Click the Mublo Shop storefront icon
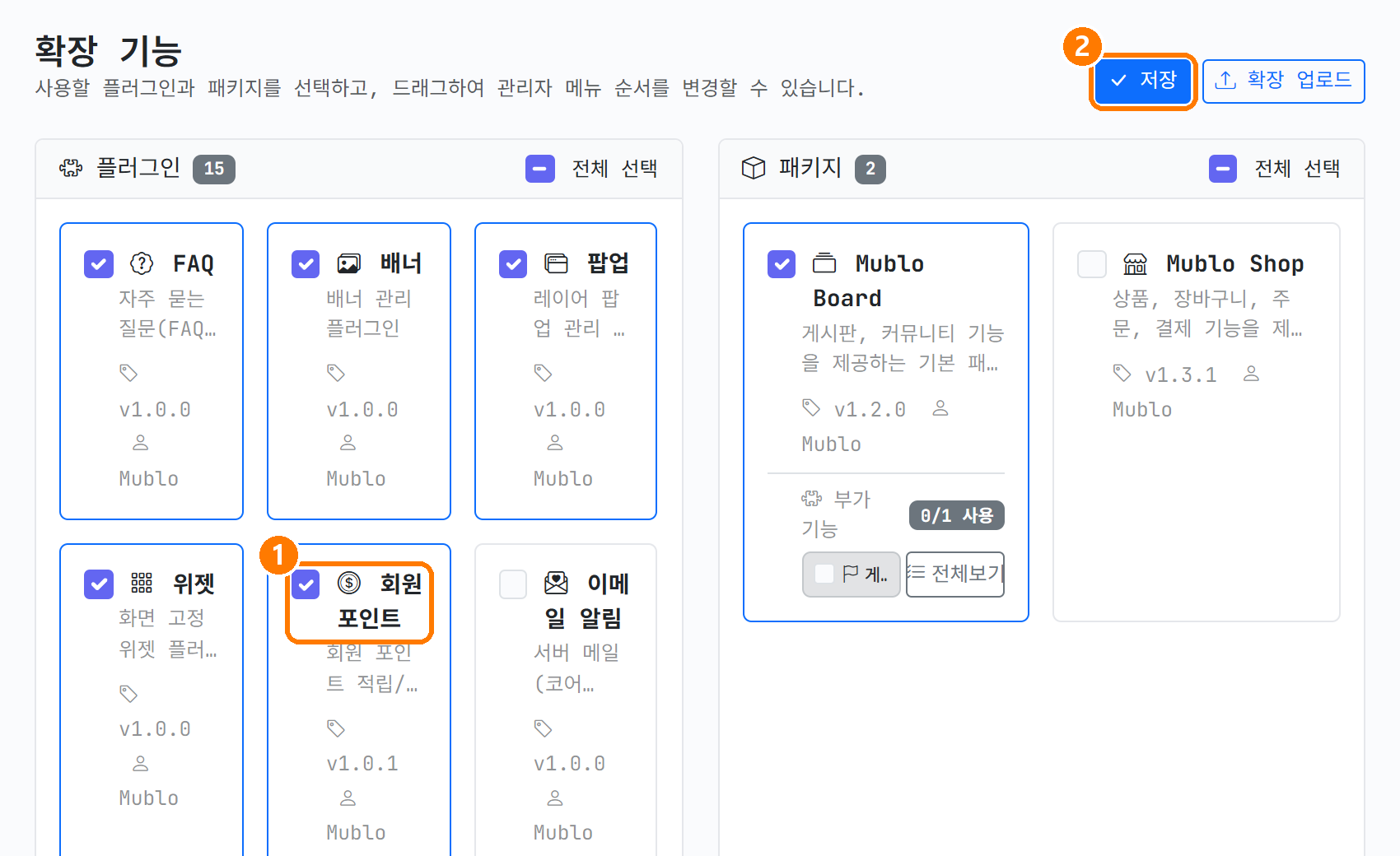The image size is (1400, 856). click(1136, 263)
